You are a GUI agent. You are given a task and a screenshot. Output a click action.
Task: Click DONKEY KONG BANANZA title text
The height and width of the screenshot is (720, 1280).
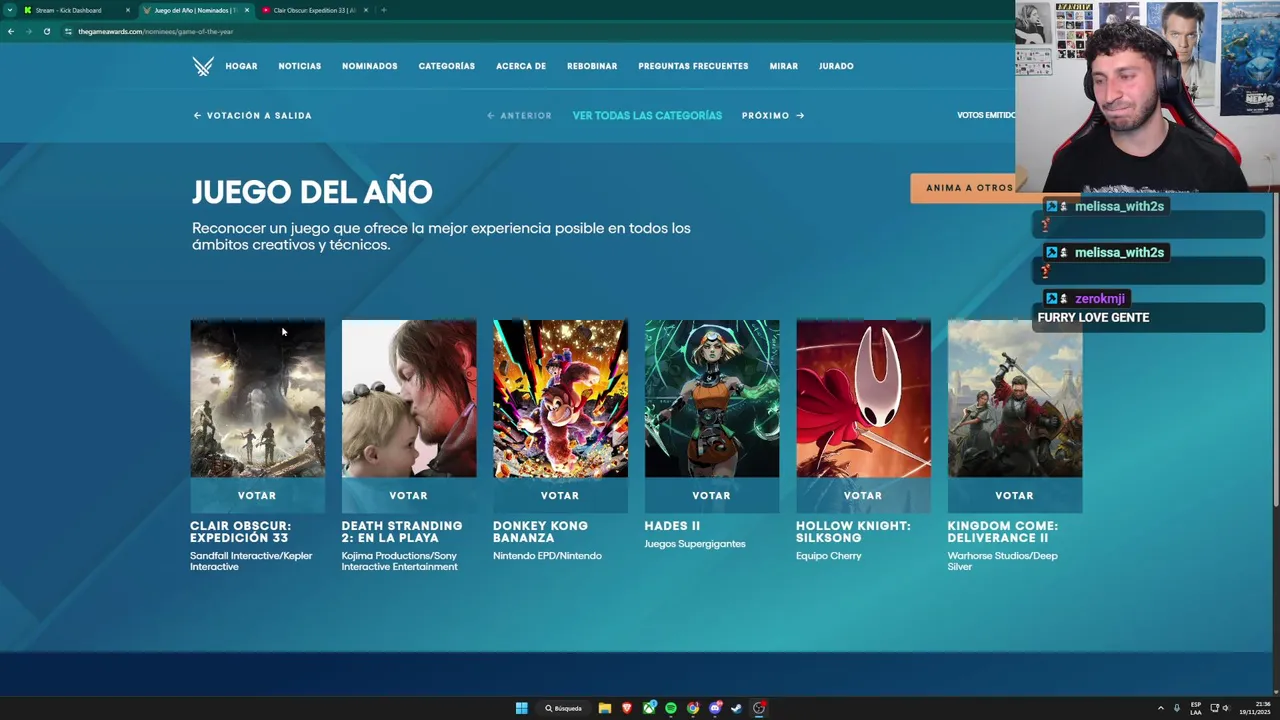[540, 531]
